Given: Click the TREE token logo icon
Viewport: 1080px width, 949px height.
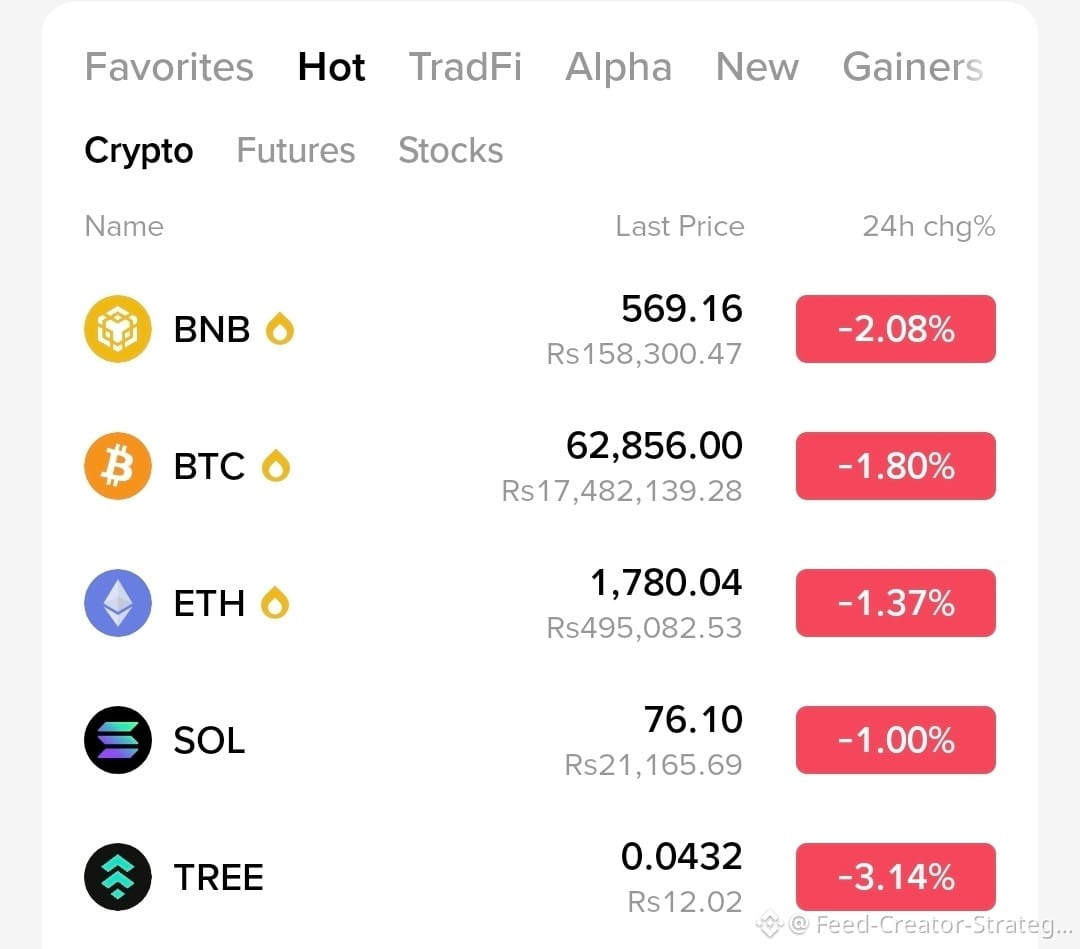Looking at the screenshot, I should point(118,877).
